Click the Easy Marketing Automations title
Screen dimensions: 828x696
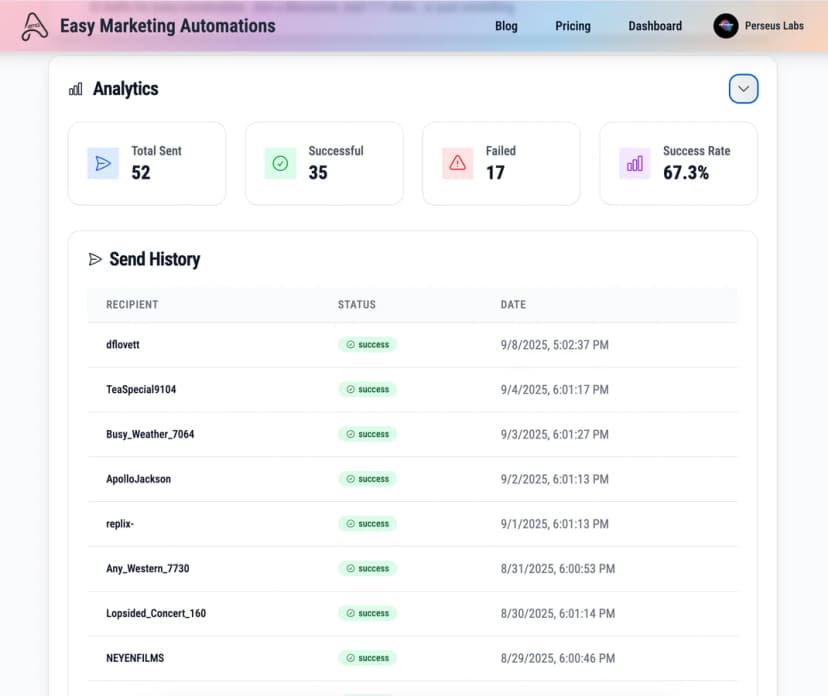tap(167, 26)
